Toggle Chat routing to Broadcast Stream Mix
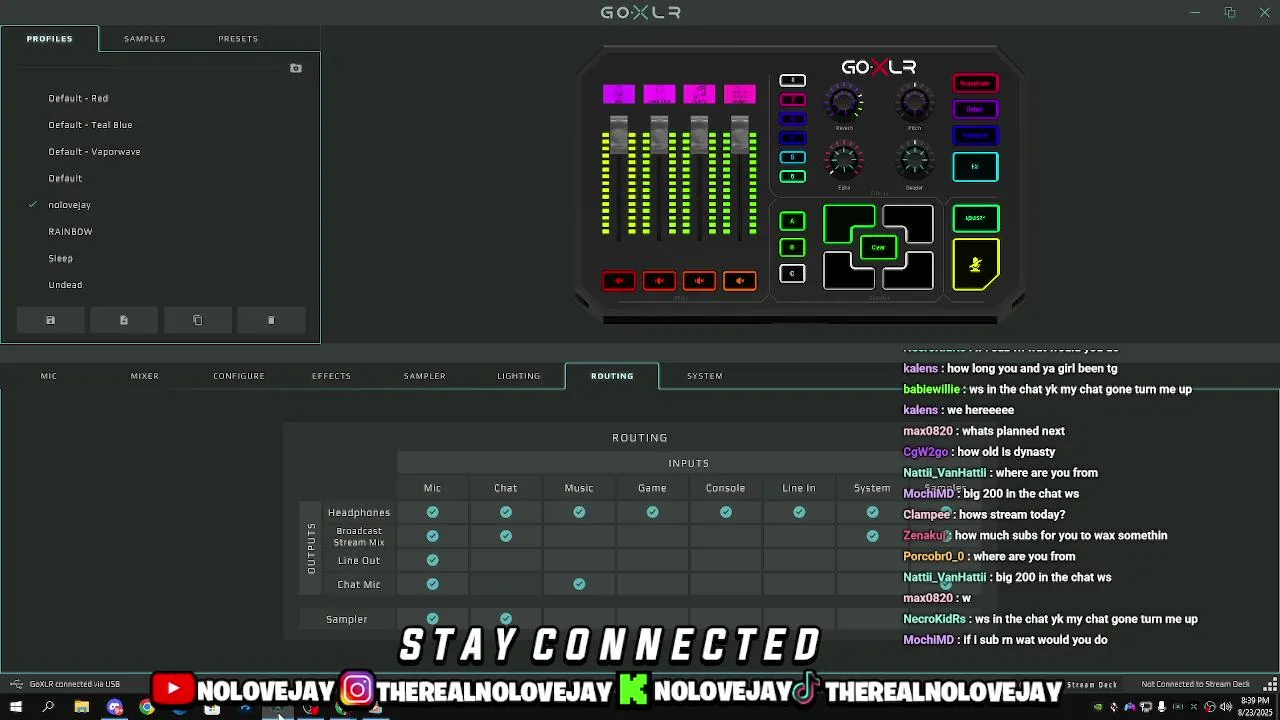This screenshot has height=720, width=1280. pos(506,536)
